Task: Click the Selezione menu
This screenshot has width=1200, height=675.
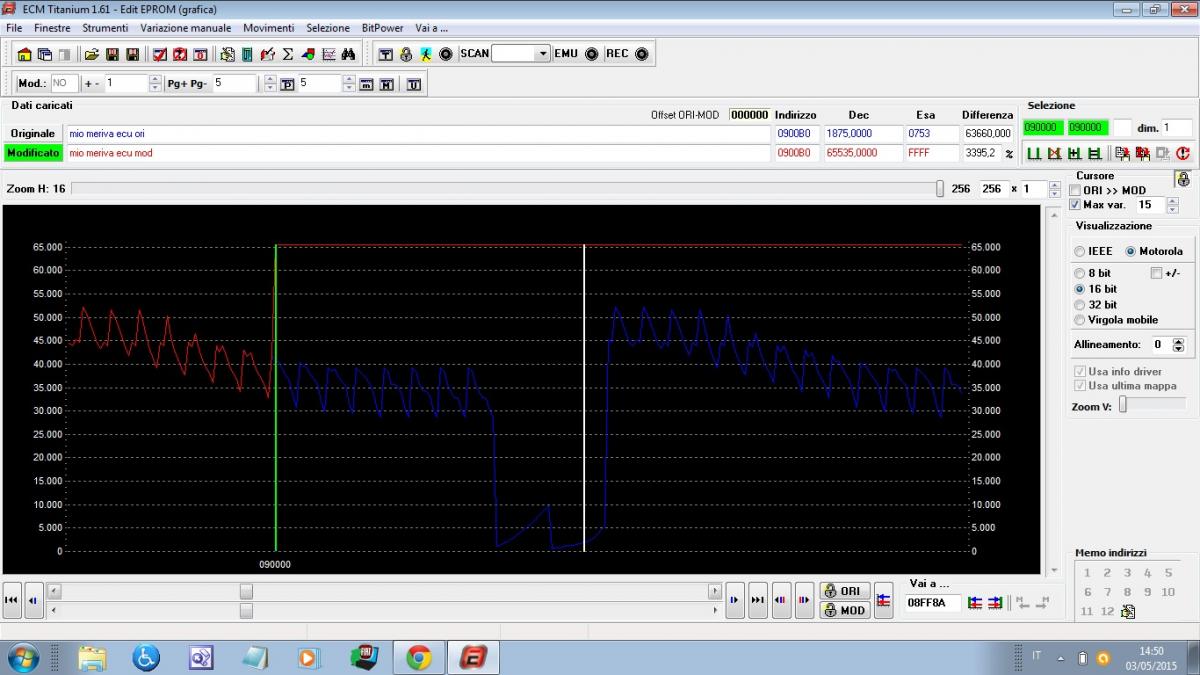Action: 328,28
